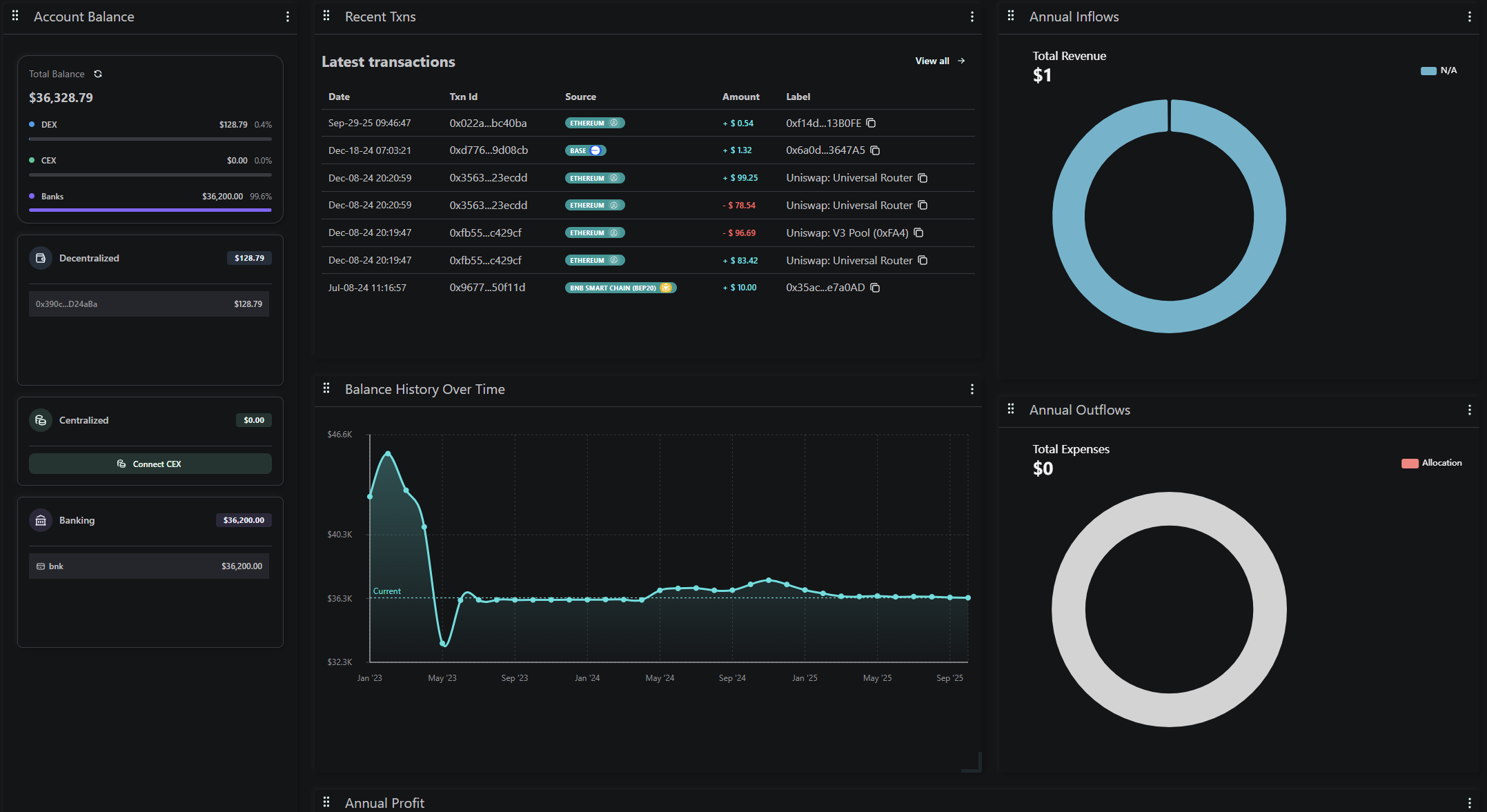Open the Annual Outflows options menu

[1470, 409]
